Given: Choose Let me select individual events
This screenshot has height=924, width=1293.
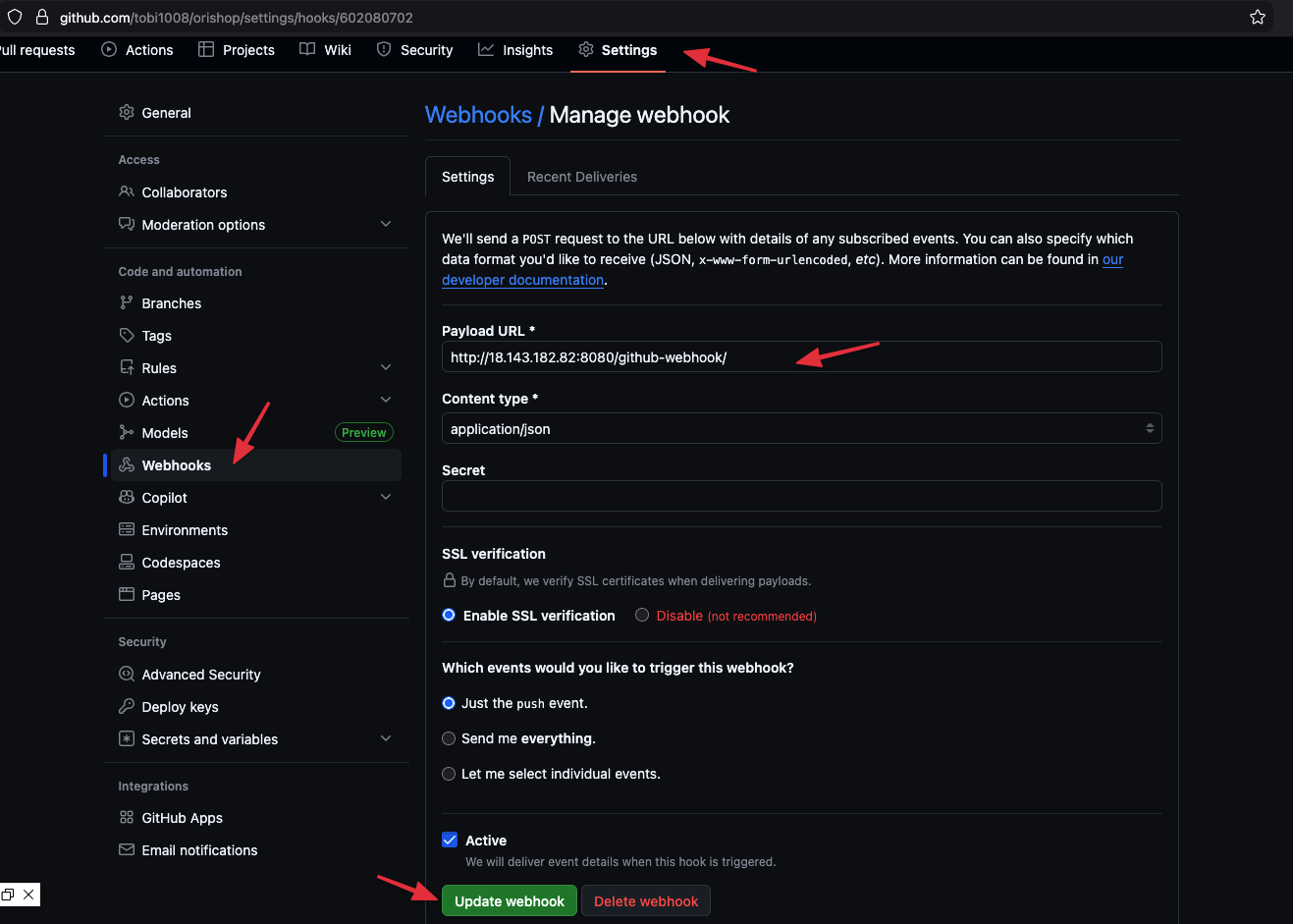Looking at the screenshot, I should coord(449,774).
